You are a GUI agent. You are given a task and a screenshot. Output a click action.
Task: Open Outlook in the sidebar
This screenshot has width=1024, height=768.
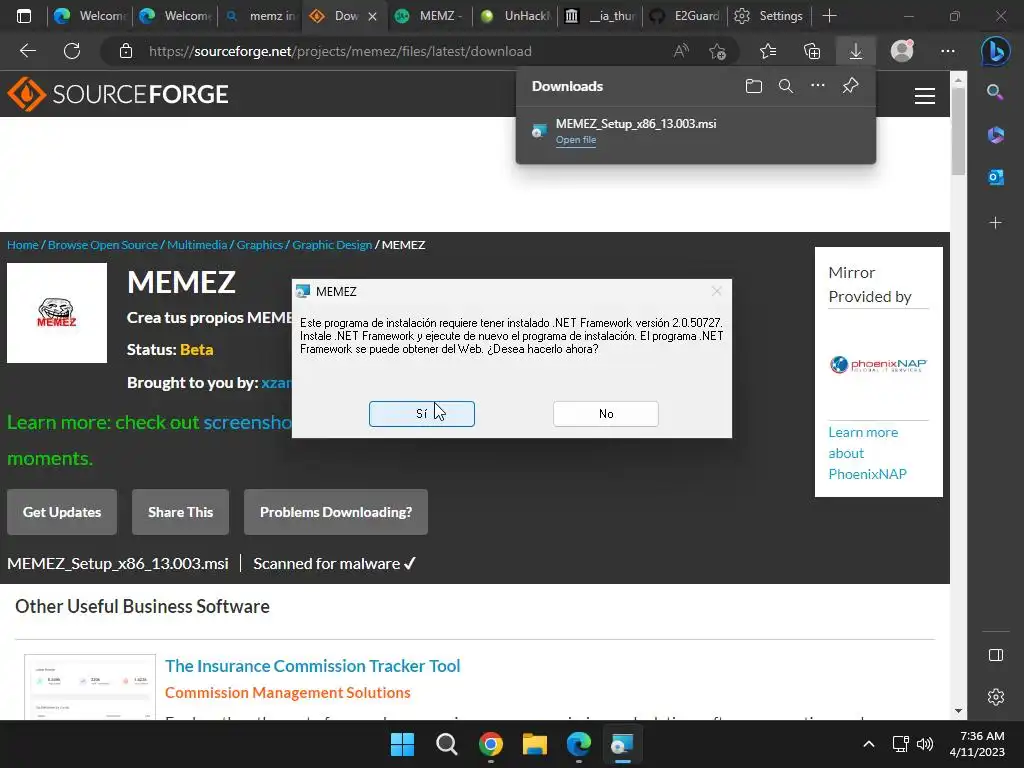pos(995,177)
